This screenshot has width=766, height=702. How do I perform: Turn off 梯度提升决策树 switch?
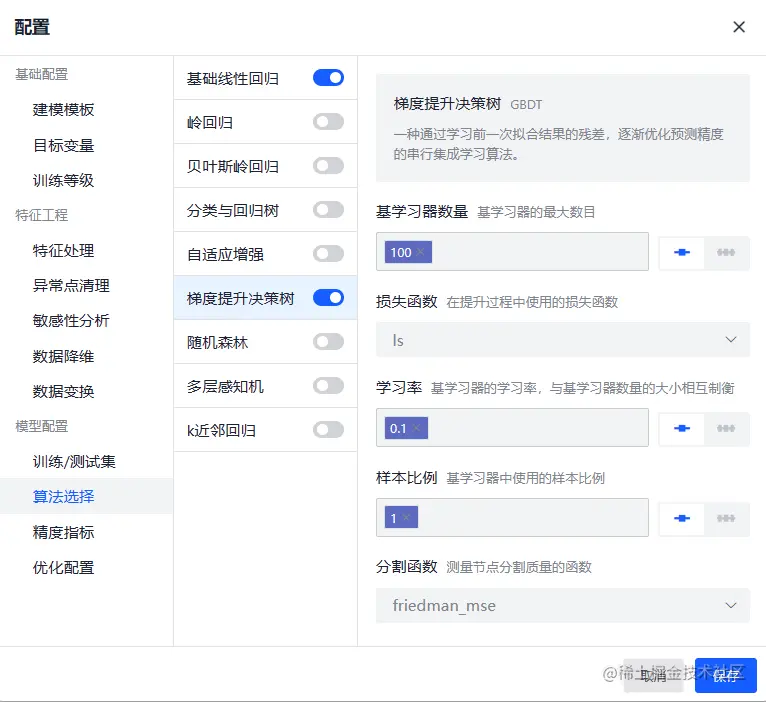pyautogui.click(x=328, y=298)
